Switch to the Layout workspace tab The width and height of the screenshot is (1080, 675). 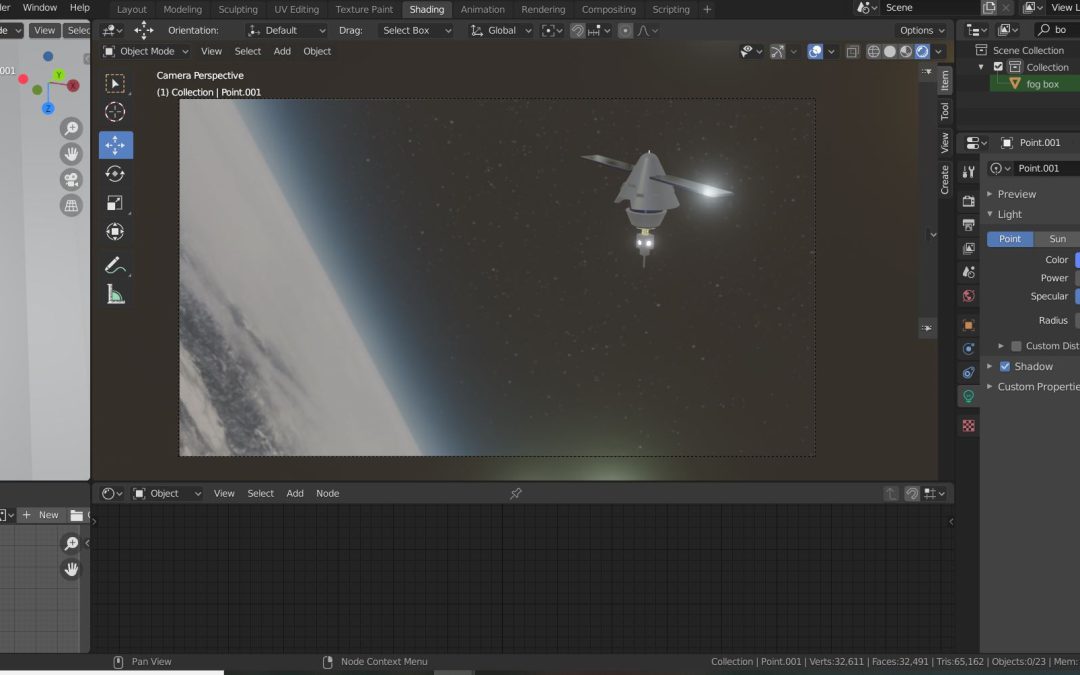132,10
